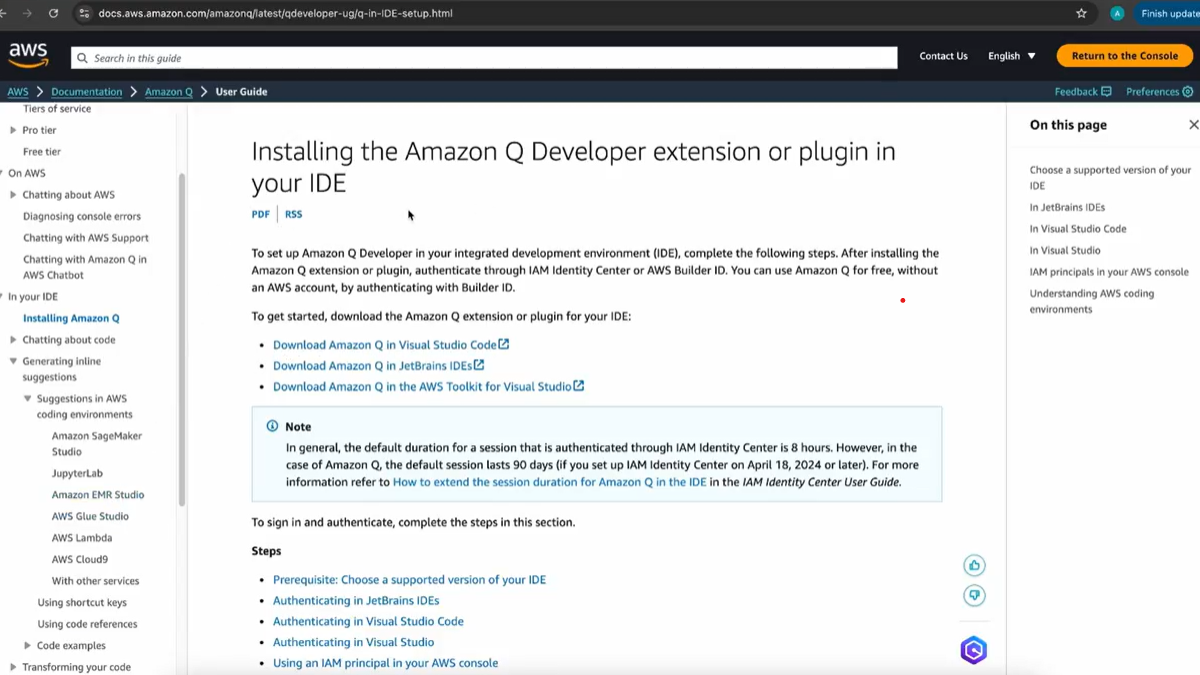Open the purple Amazon Q chat icon
1200x675 pixels.
coord(973,650)
